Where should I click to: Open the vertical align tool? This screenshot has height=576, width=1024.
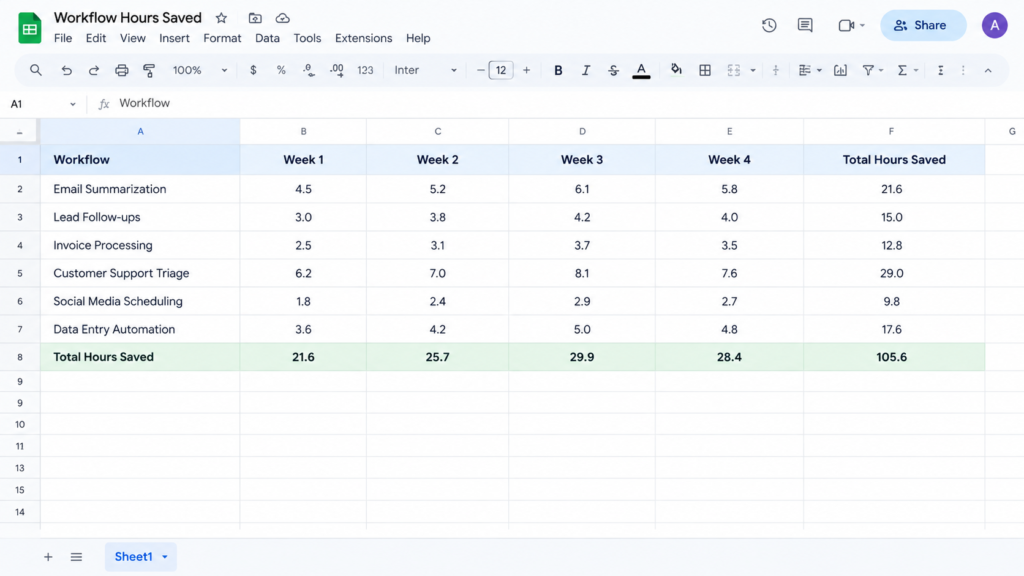click(x=776, y=70)
